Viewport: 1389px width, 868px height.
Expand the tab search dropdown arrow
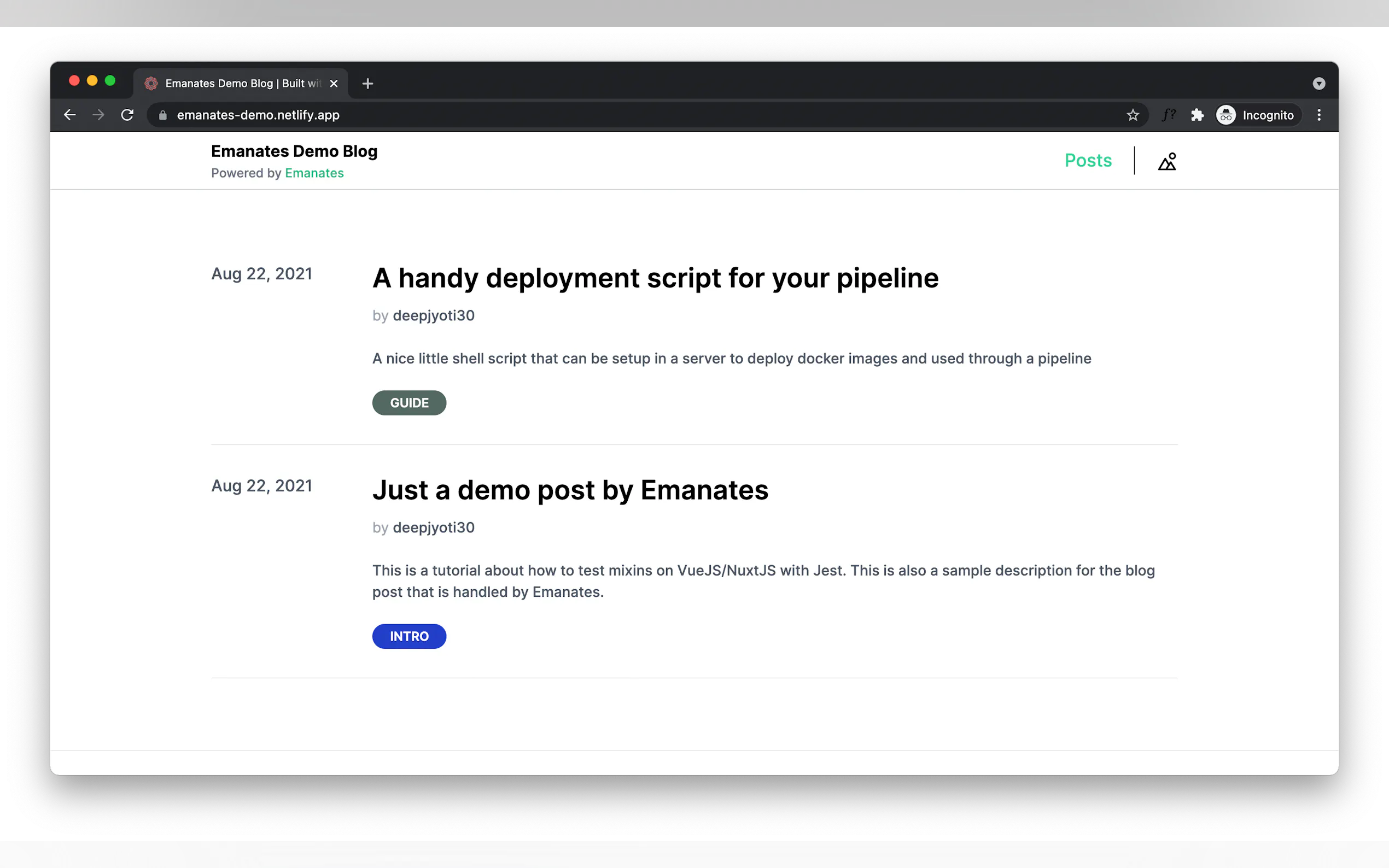[1318, 84]
